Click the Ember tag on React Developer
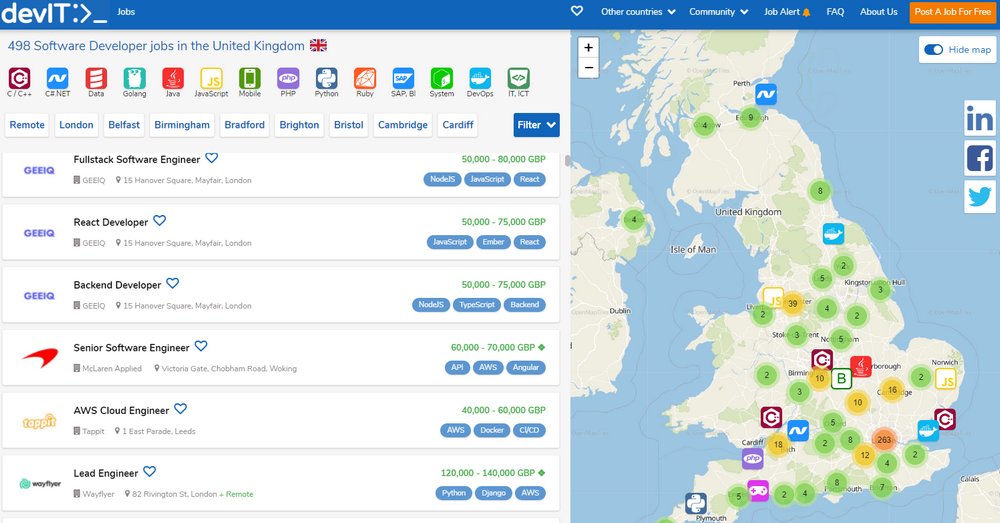1000x523 pixels. (x=494, y=242)
